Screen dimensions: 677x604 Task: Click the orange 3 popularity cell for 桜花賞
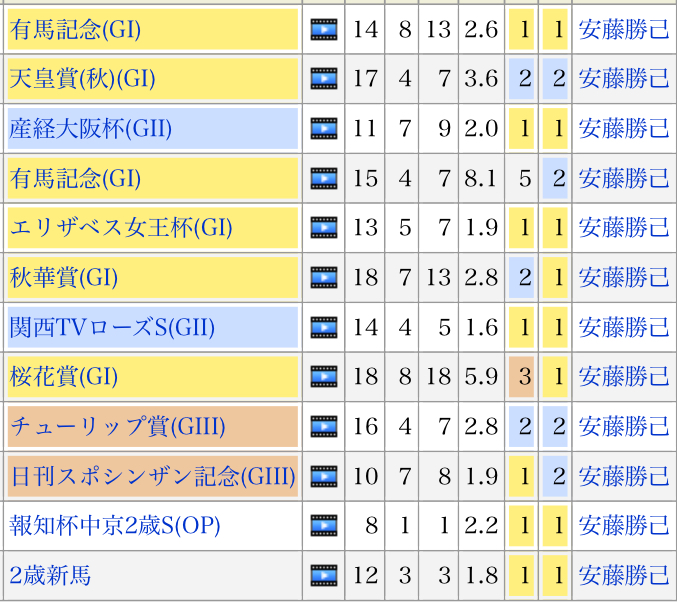click(x=520, y=377)
